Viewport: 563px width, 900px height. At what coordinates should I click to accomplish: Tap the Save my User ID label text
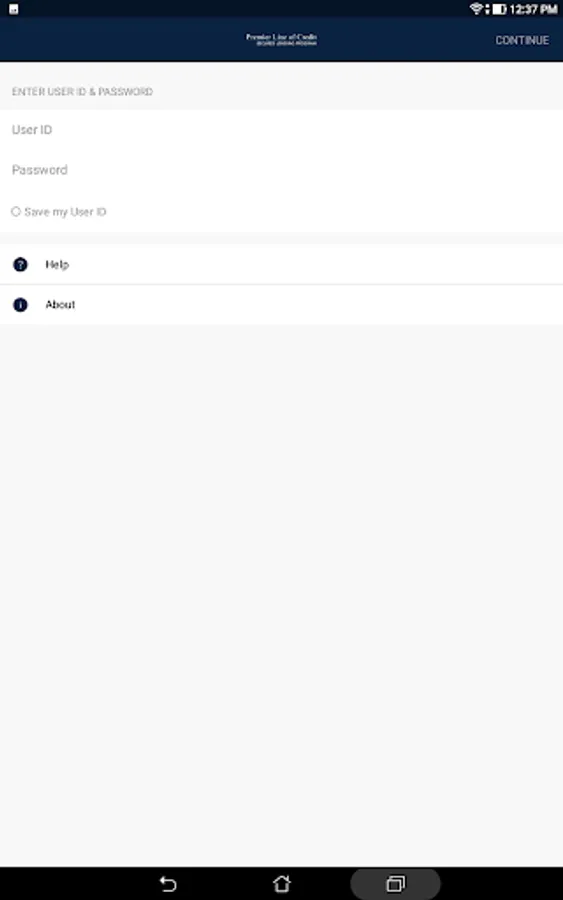pyautogui.click(x=65, y=212)
